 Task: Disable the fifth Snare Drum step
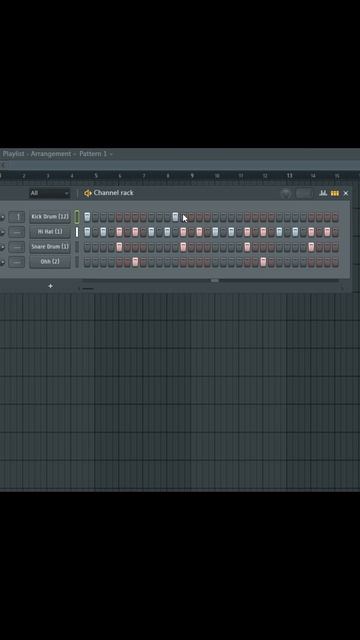tap(119, 247)
